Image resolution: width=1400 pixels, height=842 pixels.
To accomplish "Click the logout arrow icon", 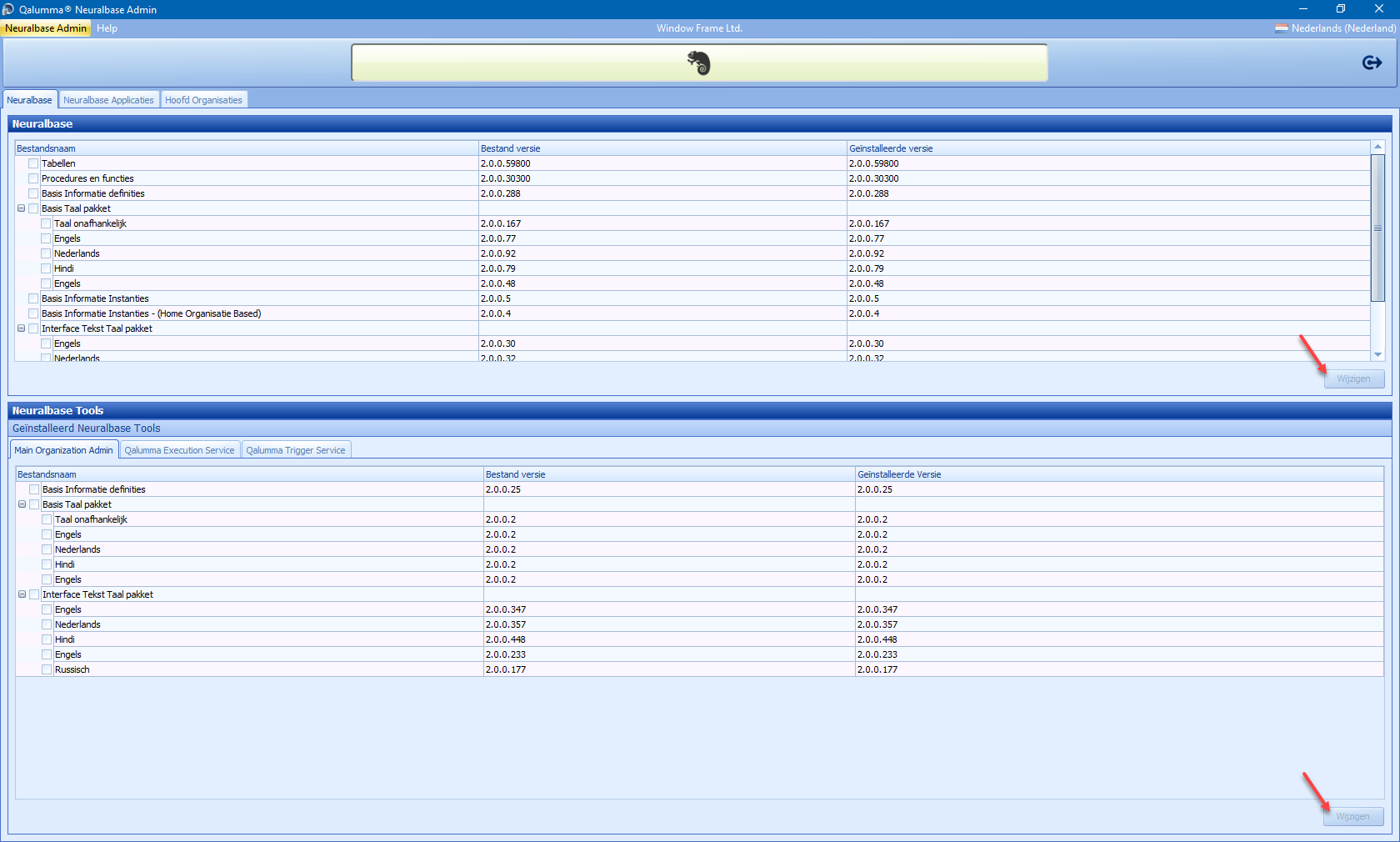I will [1372, 63].
